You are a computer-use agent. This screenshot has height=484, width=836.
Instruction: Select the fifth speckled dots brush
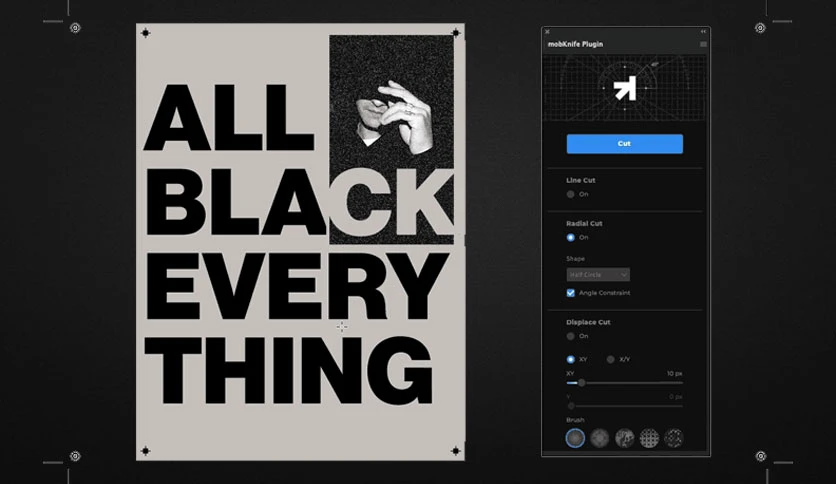point(673,438)
